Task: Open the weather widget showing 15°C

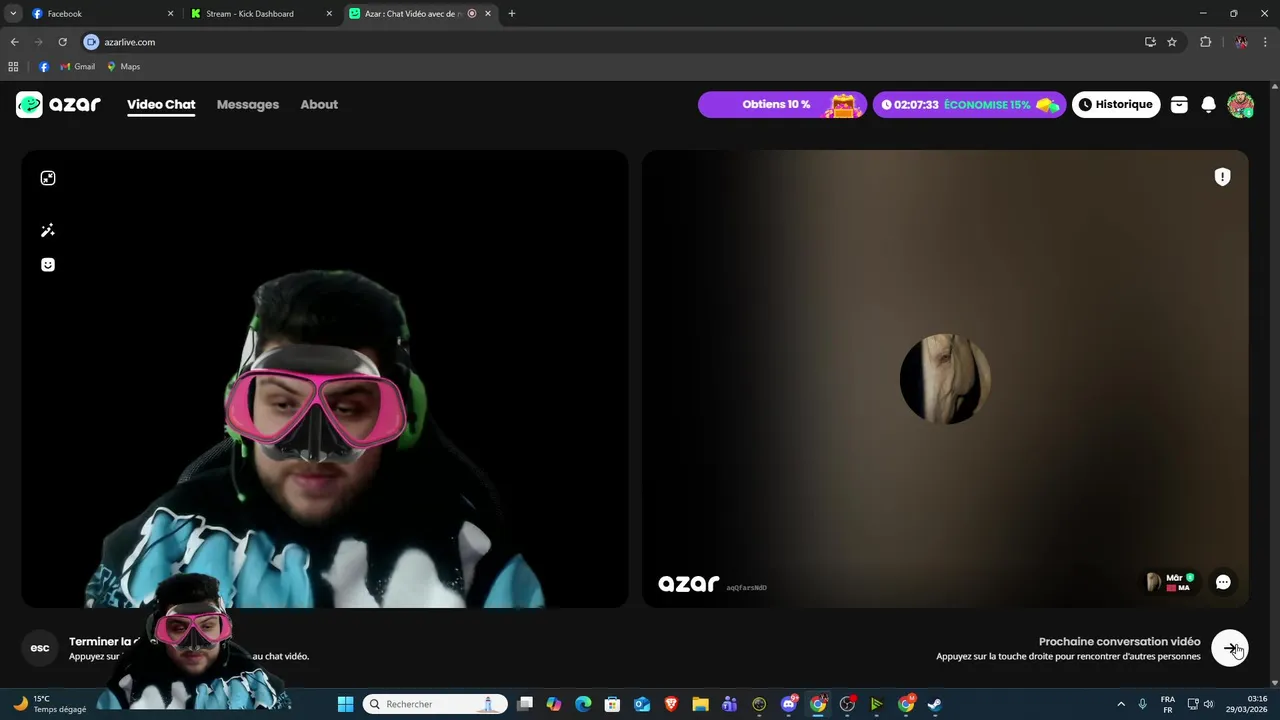Action: 50,704
